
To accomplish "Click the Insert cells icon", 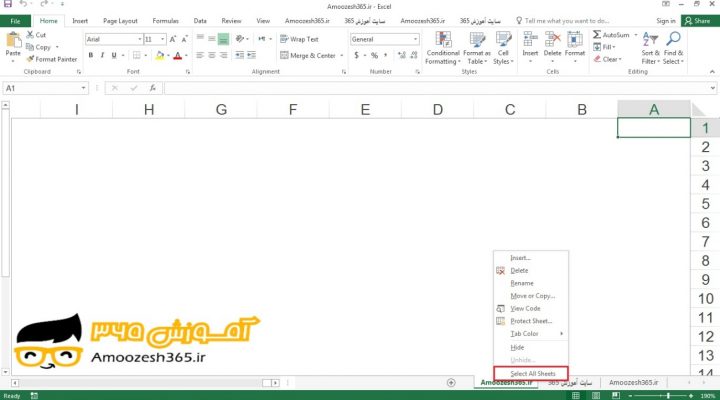I will pos(530,39).
